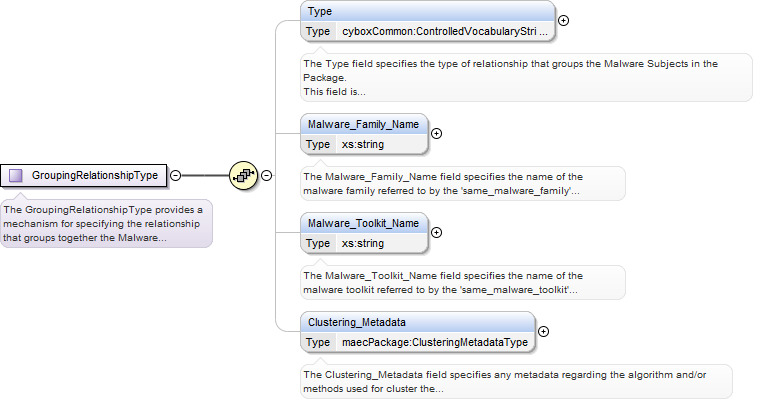Image resolution: width=760 pixels, height=402 pixels.
Task: Click the sequence compositor icon
Action: pyautogui.click(x=243, y=176)
